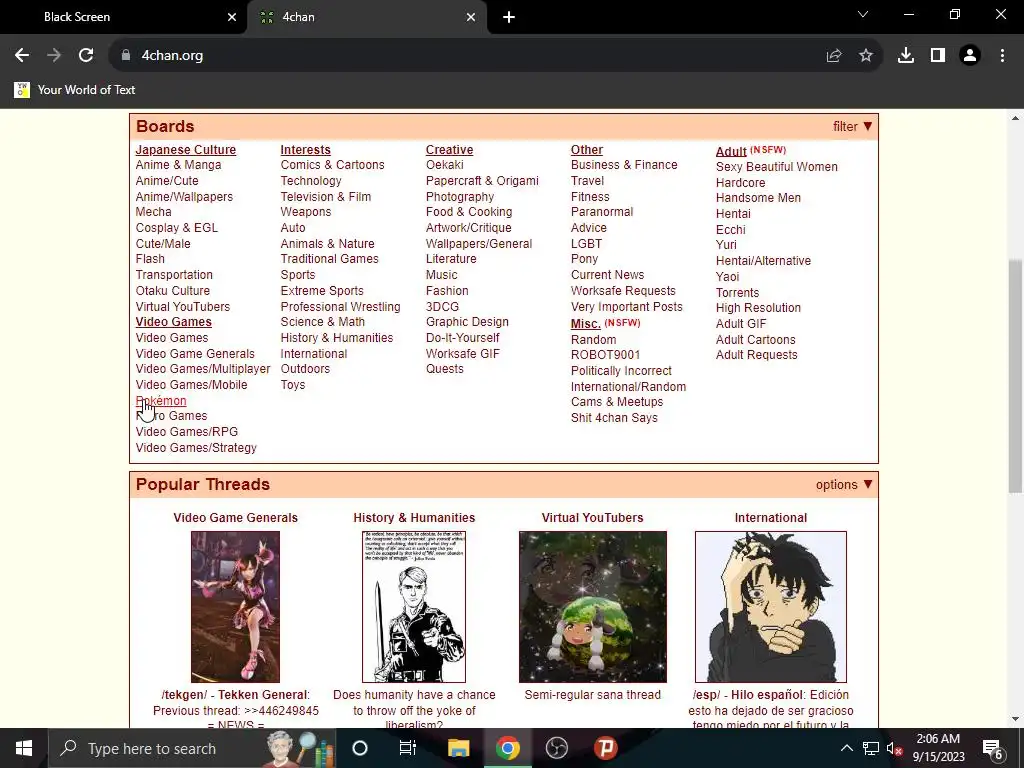Open the Chrome profile avatar
The height and width of the screenshot is (768, 1024).
click(x=970, y=56)
